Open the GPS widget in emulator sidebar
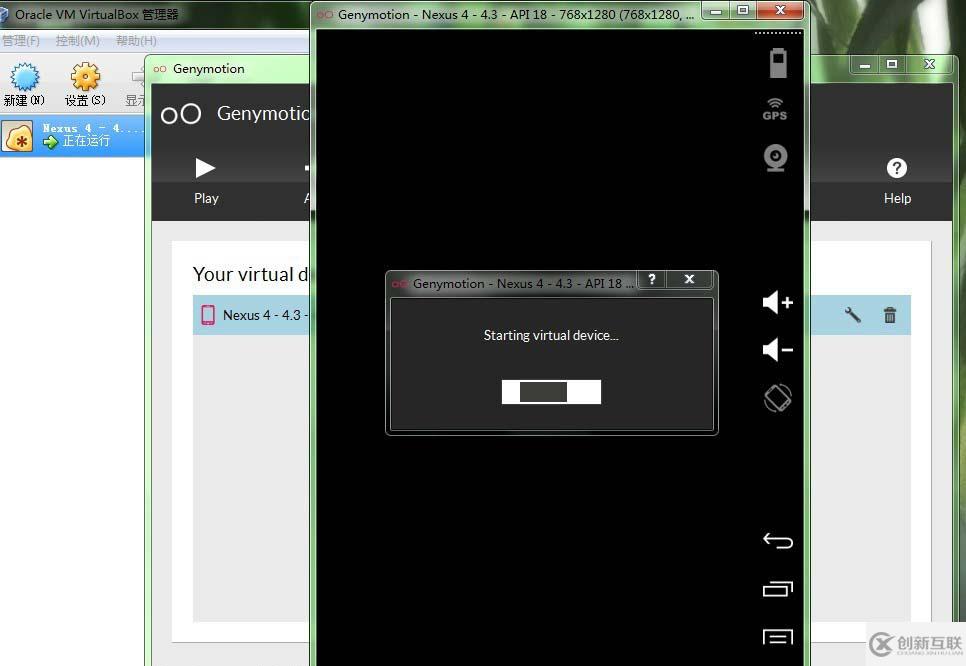This screenshot has height=666, width=966. 775,109
